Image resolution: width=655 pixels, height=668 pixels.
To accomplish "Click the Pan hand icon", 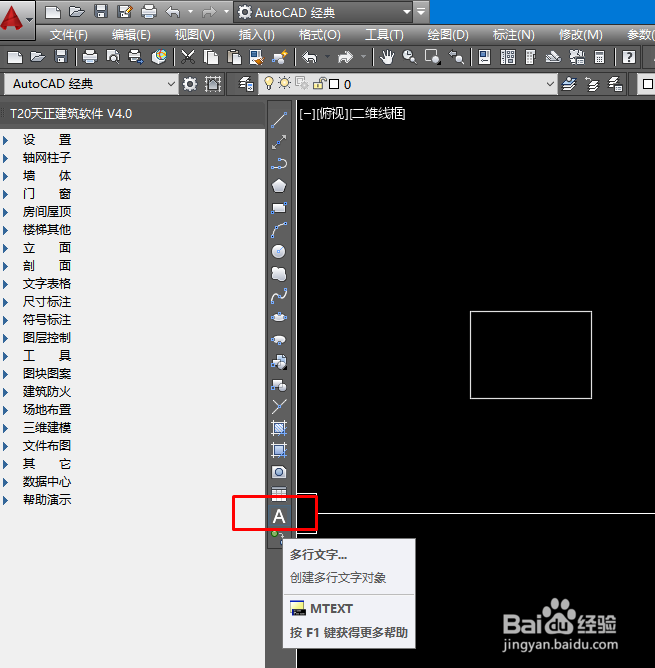I will (387, 57).
